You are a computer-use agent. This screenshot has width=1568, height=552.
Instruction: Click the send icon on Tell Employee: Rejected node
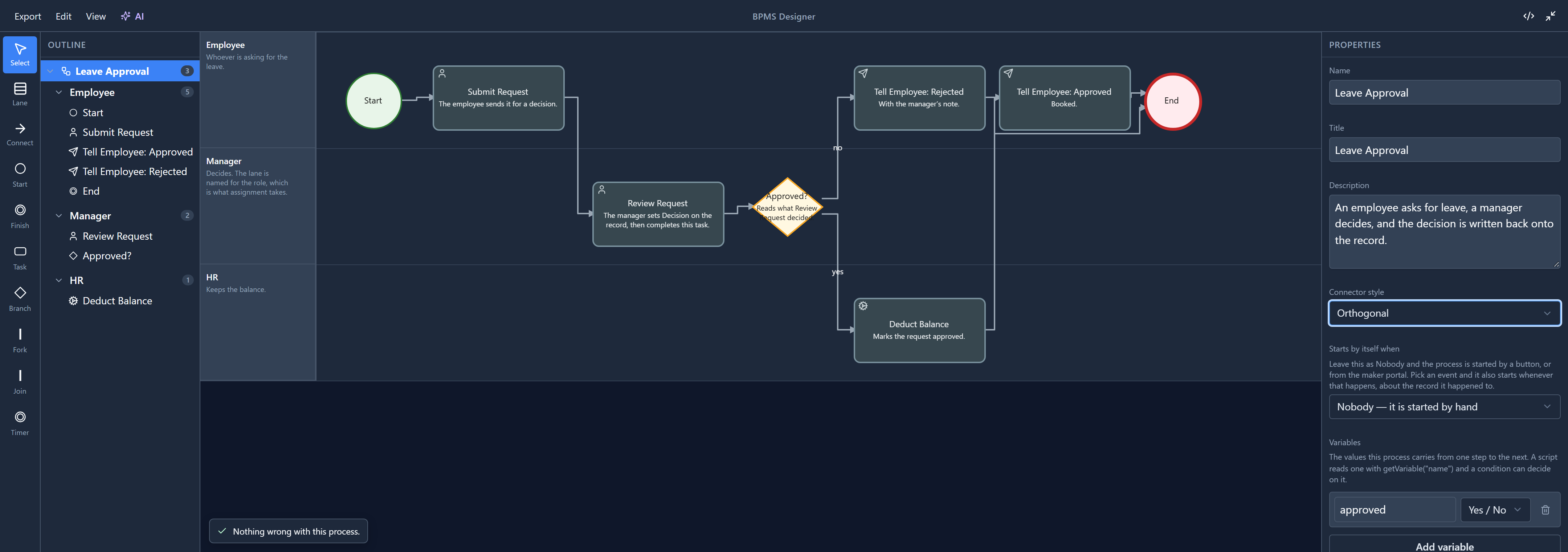click(x=863, y=74)
